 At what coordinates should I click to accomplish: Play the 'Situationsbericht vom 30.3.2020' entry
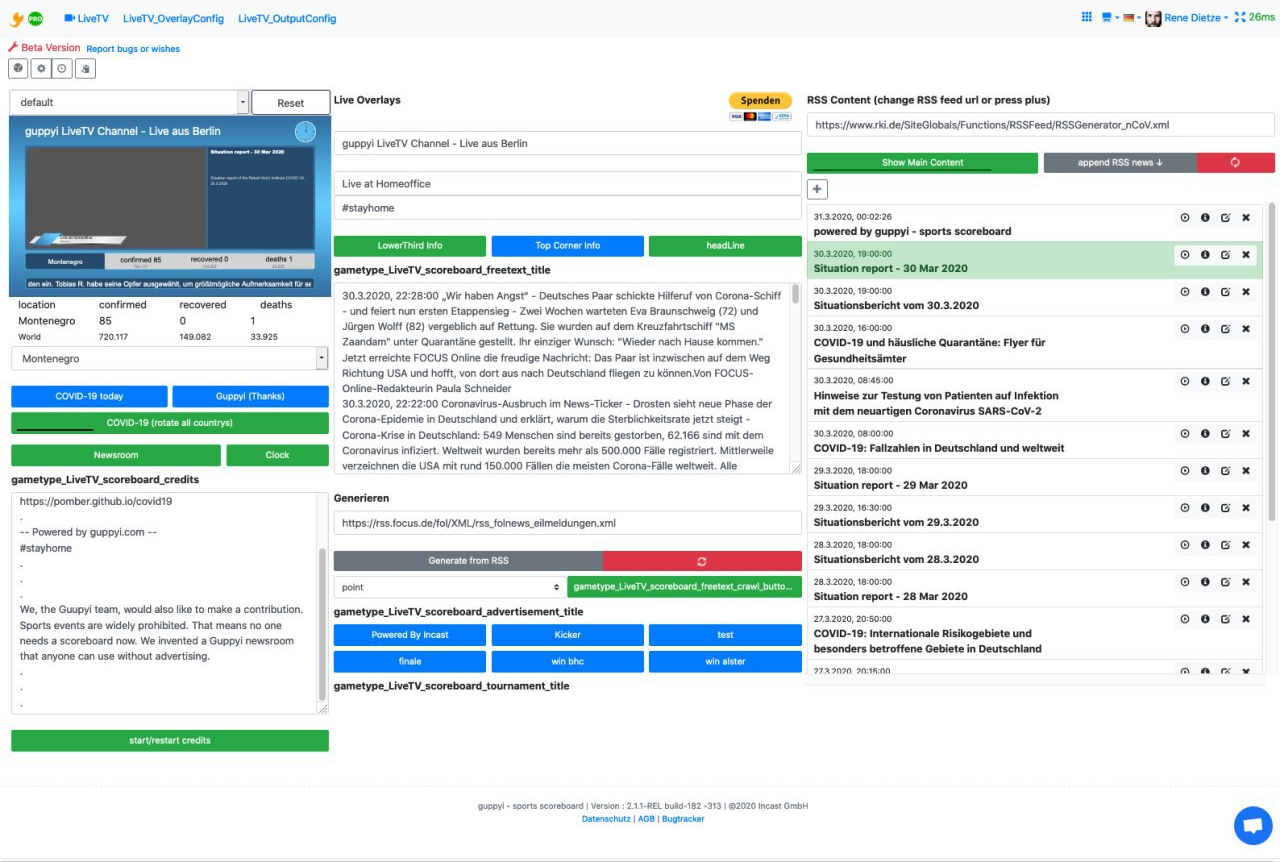pyautogui.click(x=1185, y=291)
